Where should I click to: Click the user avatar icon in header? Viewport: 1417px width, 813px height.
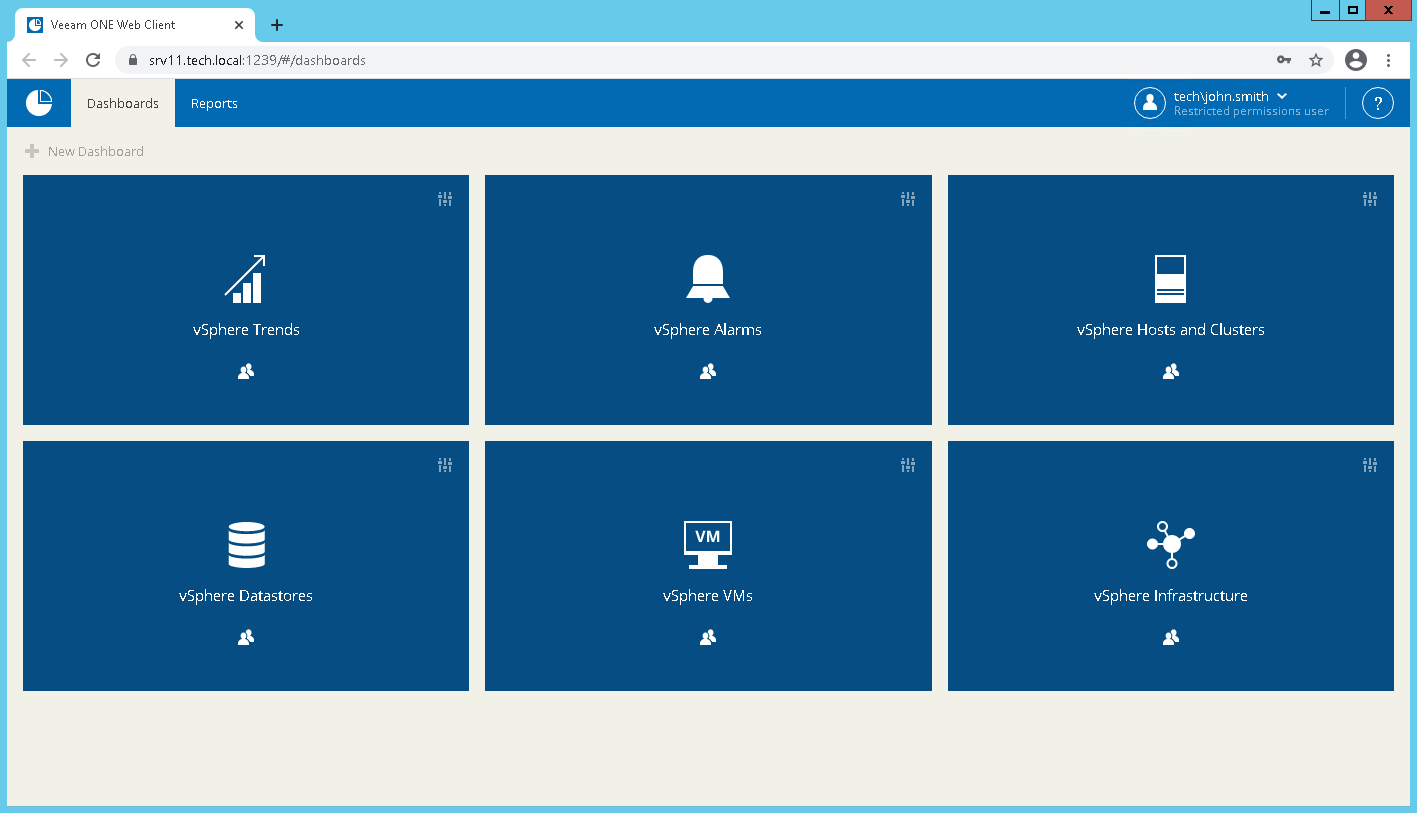click(1150, 103)
